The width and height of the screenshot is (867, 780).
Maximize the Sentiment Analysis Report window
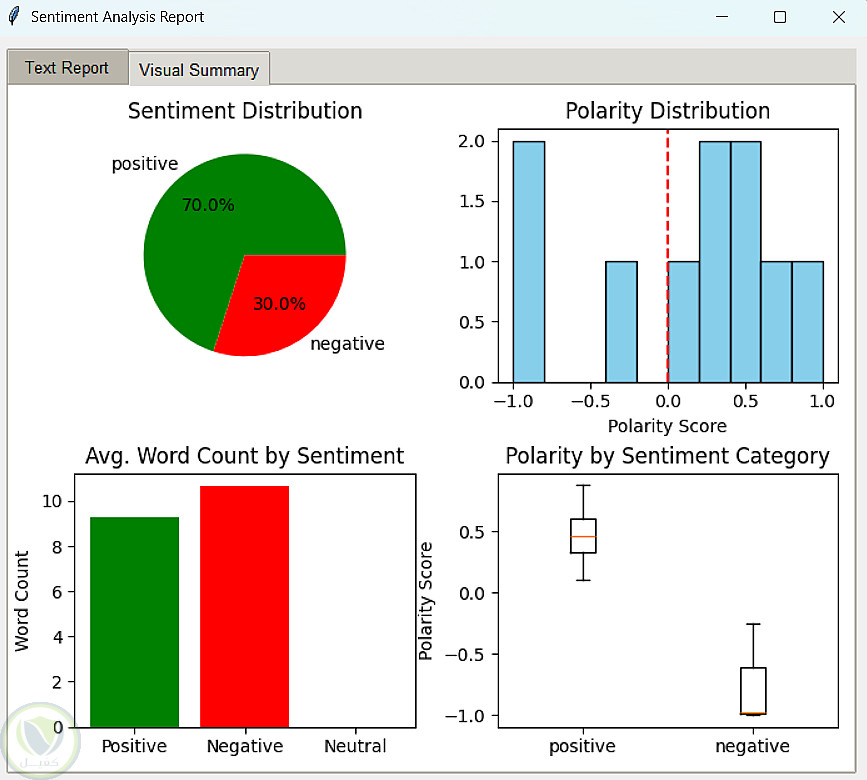click(x=780, y=17)
